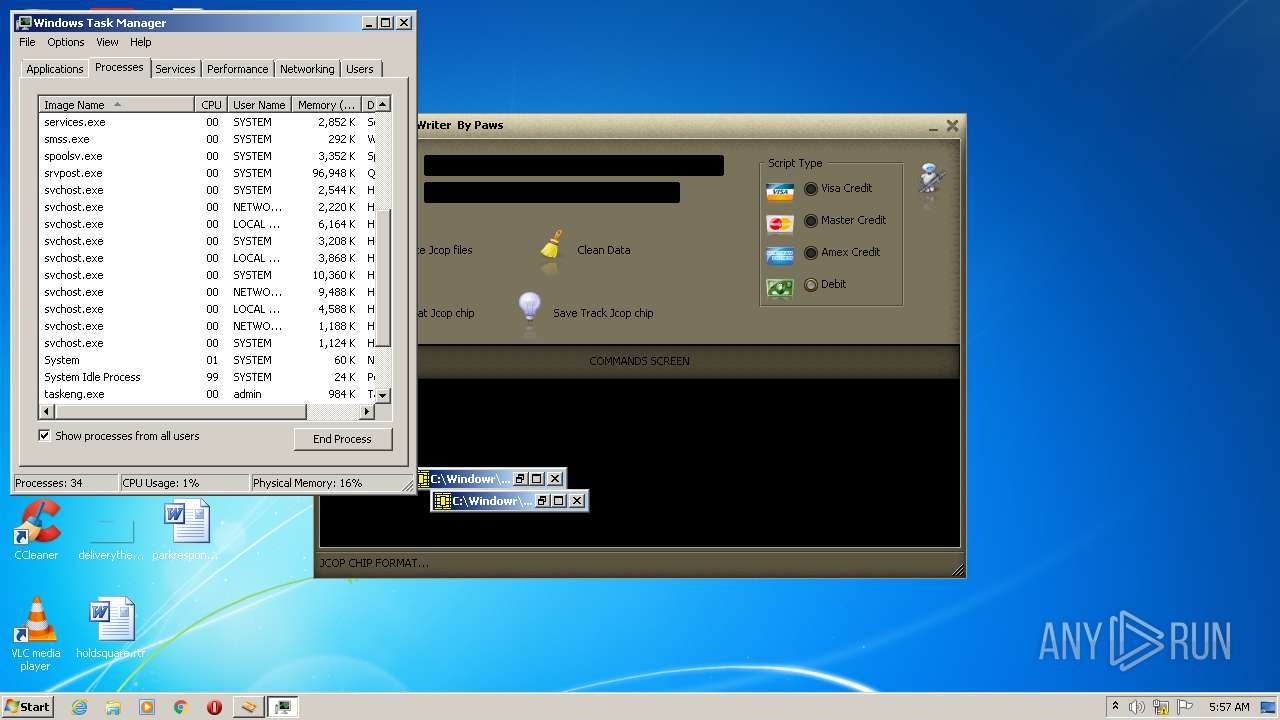
Task: Open the Help menu in Task Manager
Action: (141, 42)
